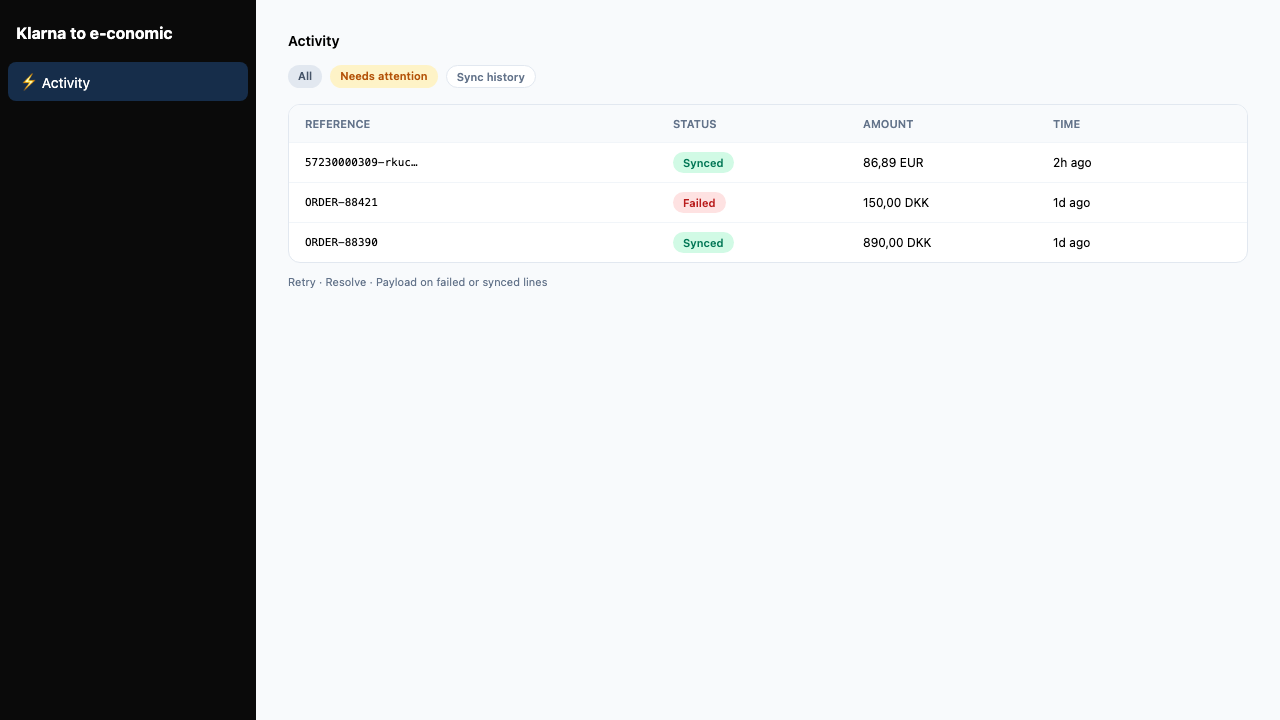
Task: Click the Retry · Resolve · Payload hint
Action: (x=418, y=282)
